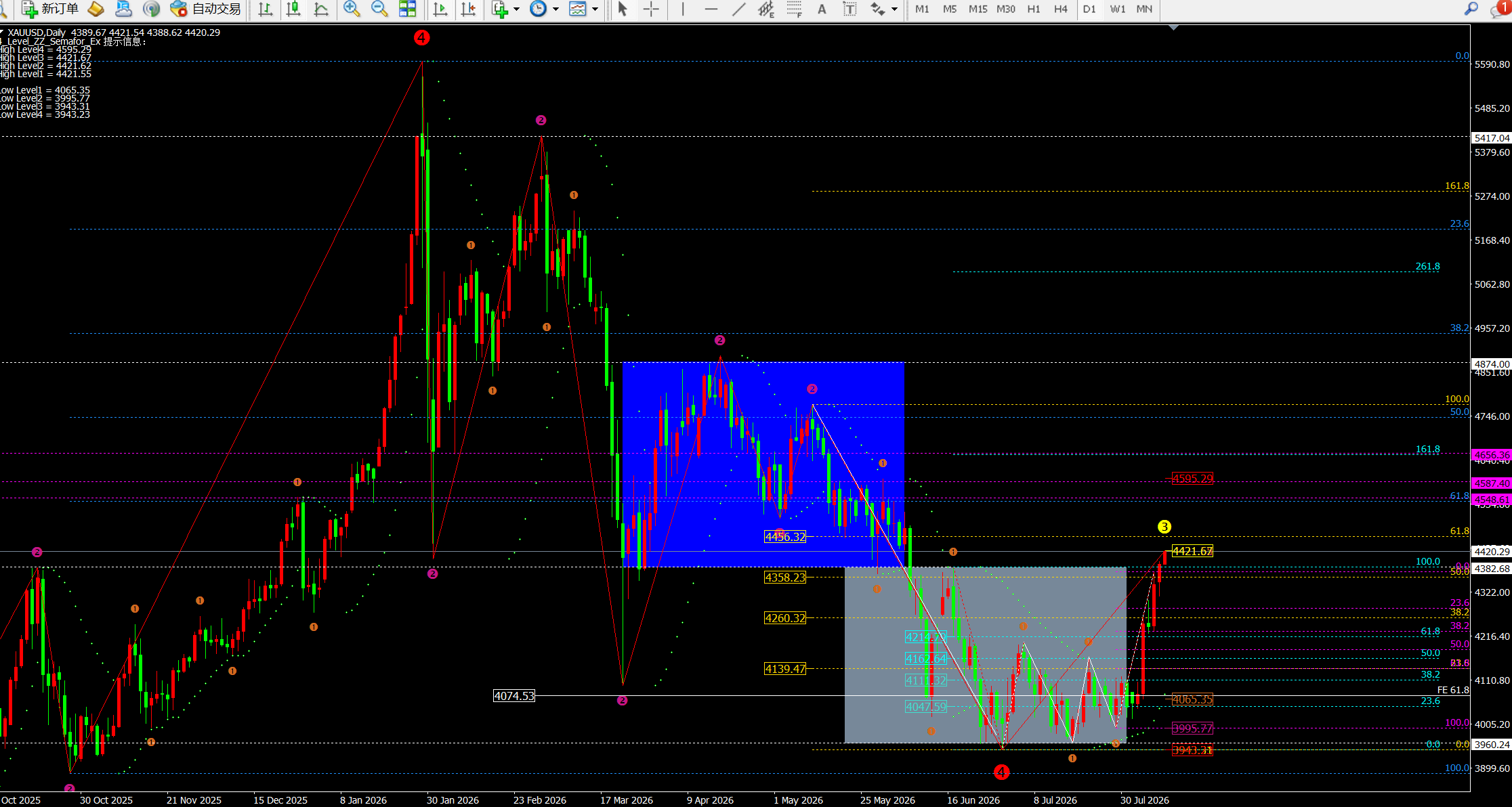1512x807 pixels.
Task: Expand the templates dropdown arrow
Action: click(595, 9)
